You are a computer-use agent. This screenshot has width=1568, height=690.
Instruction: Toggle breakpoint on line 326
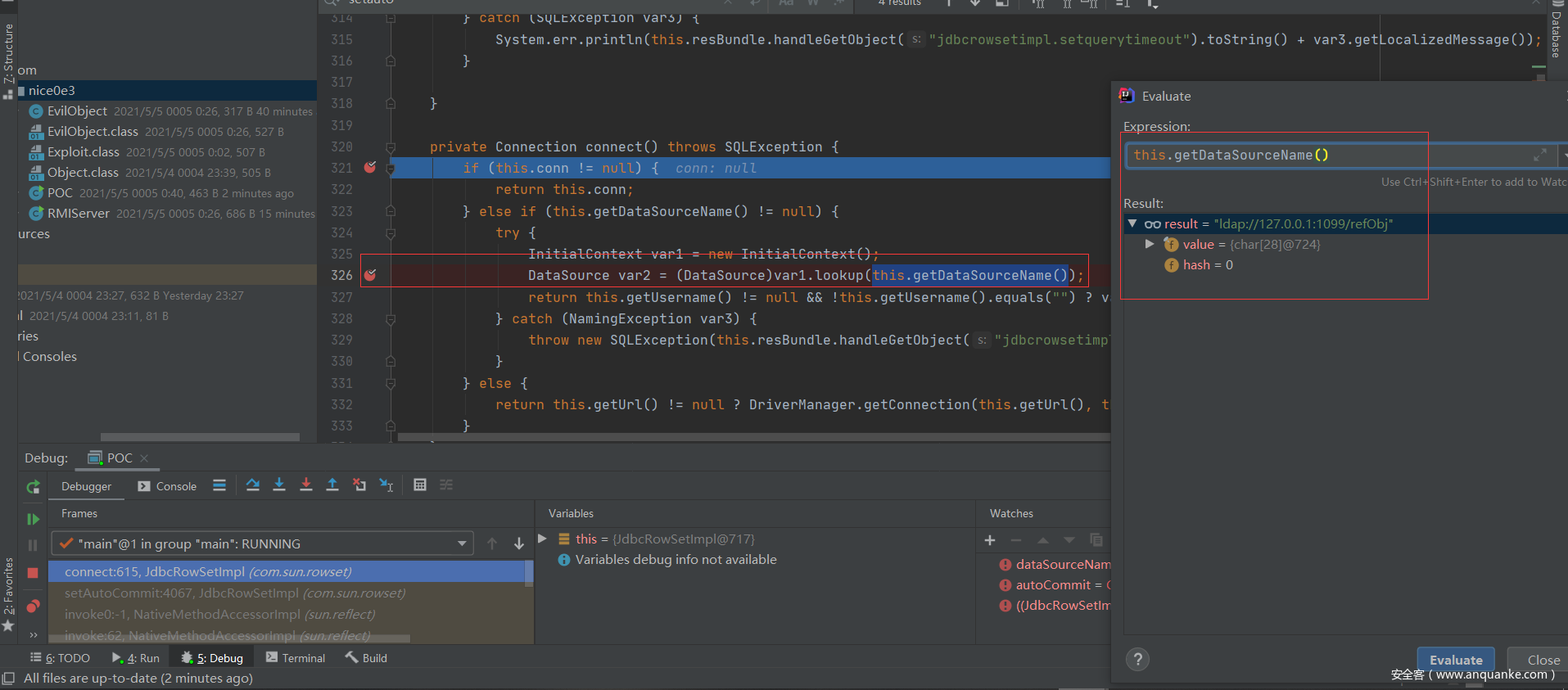(x=370, y=275)
